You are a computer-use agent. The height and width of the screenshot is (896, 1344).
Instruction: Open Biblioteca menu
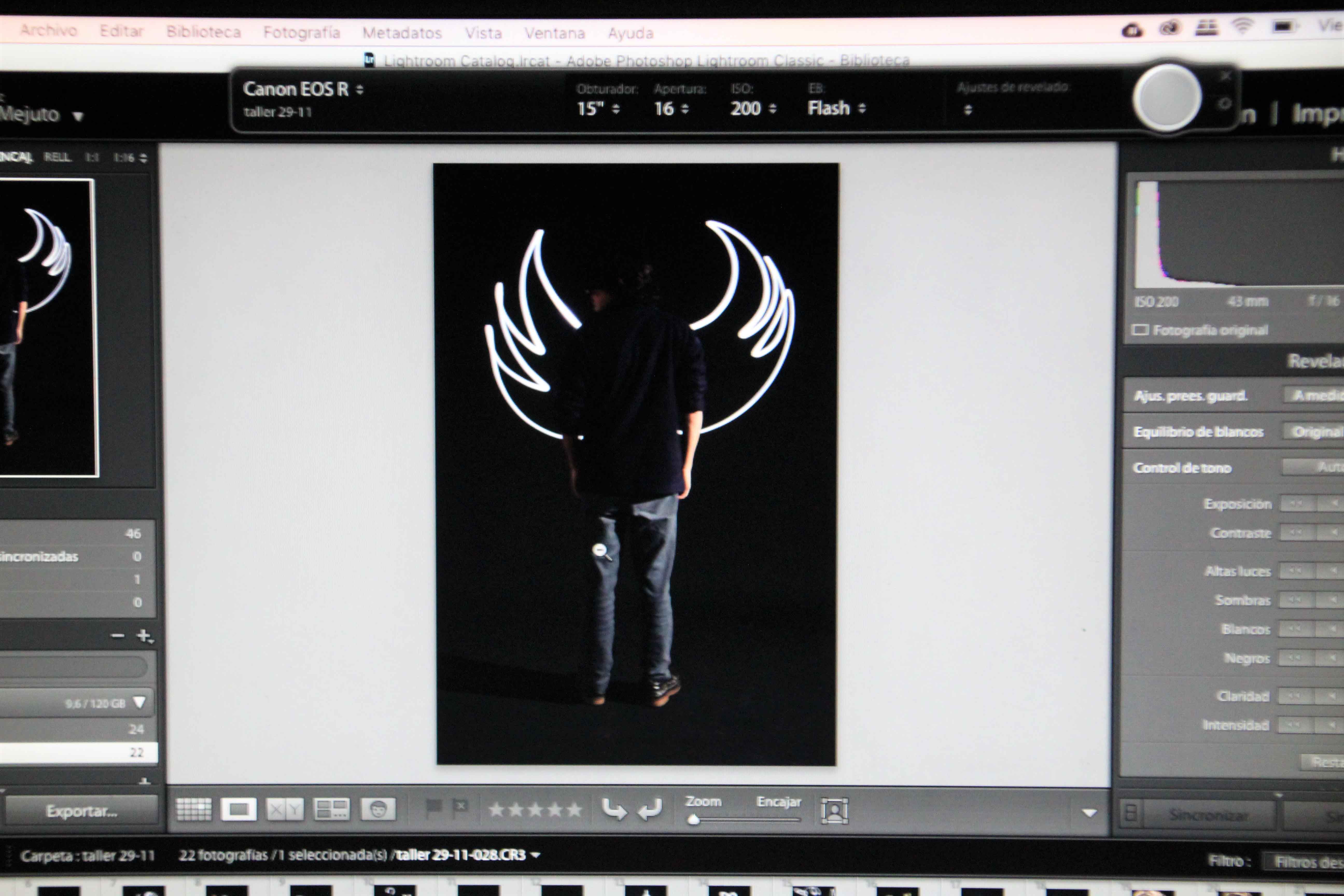204,31
